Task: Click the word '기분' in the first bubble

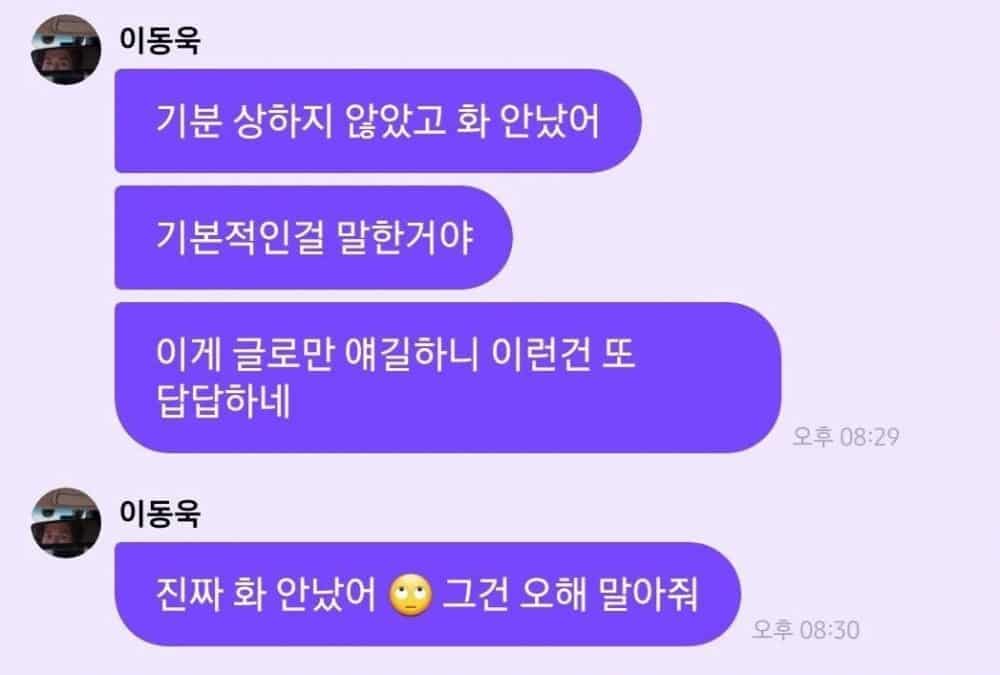Action: click(x=189, y=121)
